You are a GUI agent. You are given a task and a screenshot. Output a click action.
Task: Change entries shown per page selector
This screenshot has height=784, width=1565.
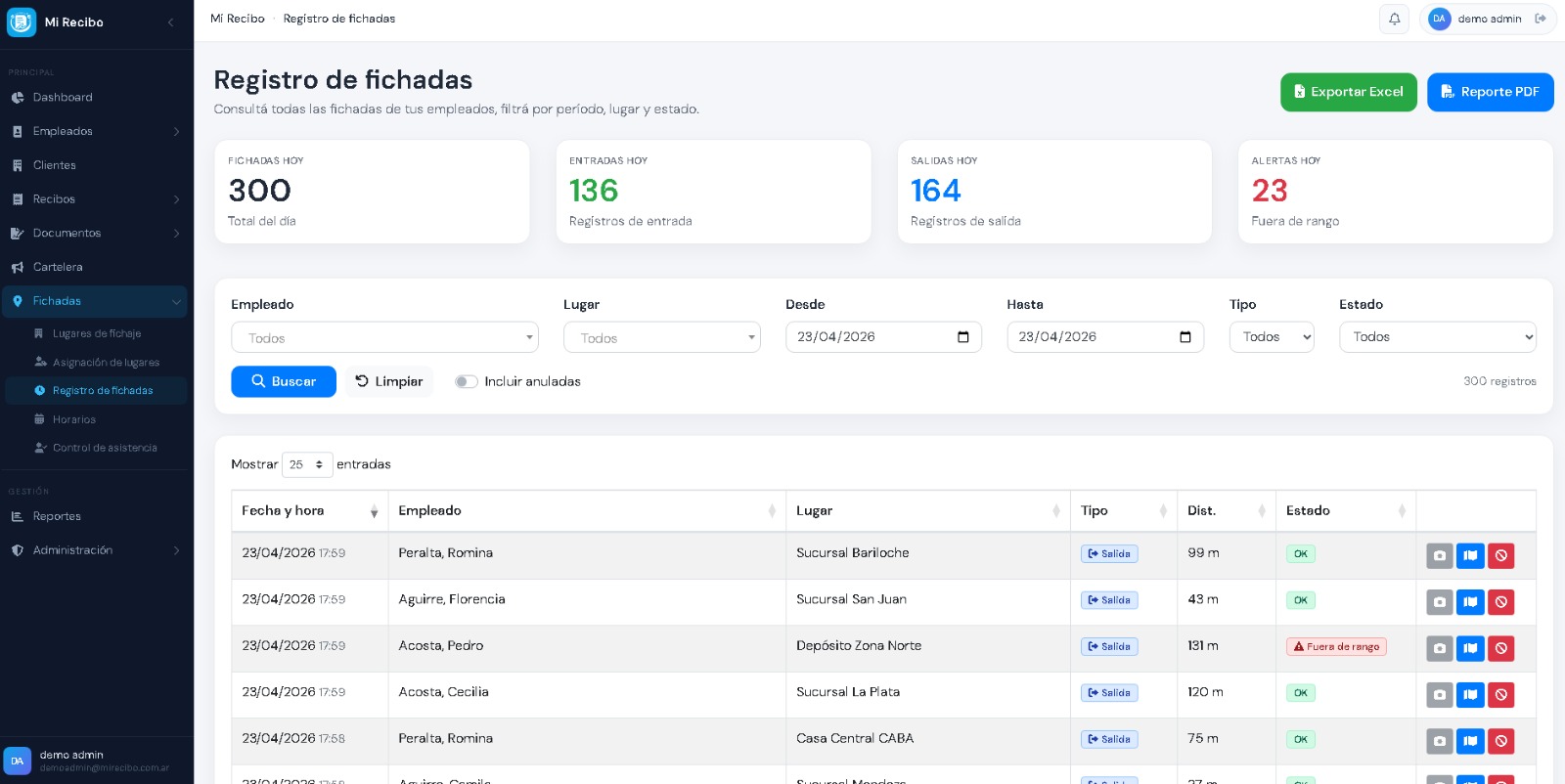click(x=306, y=465)
